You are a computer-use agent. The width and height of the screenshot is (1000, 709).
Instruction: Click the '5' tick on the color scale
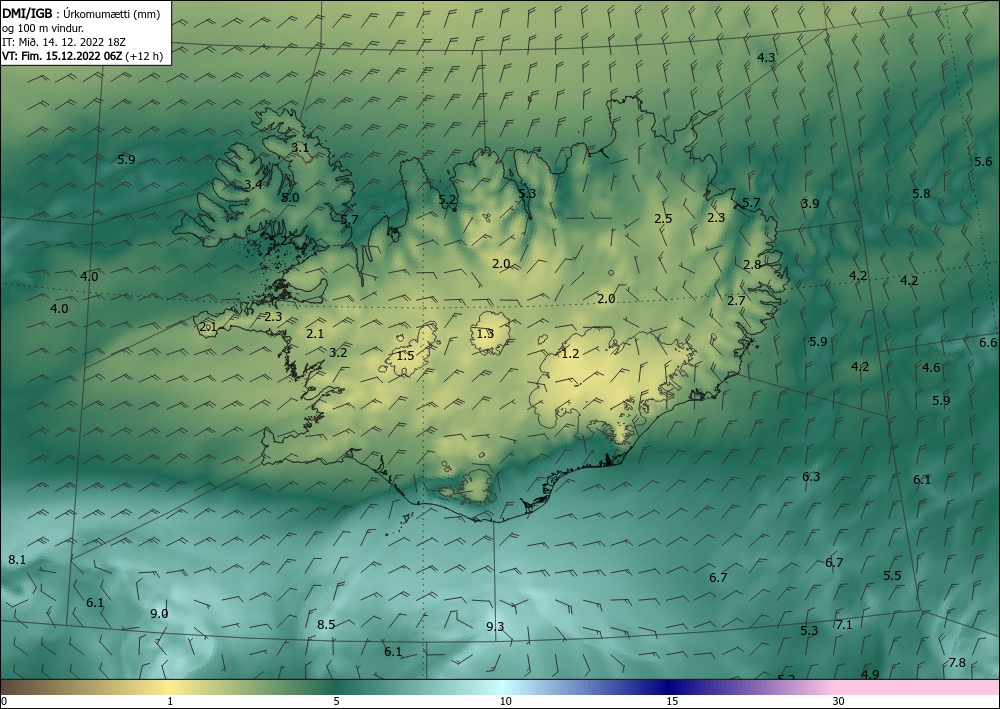[x=336, y=701]
